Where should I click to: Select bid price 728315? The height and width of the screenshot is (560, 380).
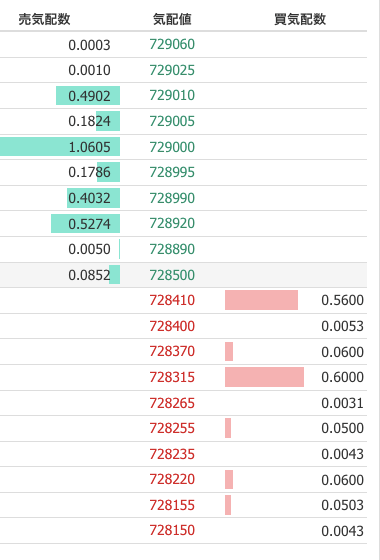172,377
